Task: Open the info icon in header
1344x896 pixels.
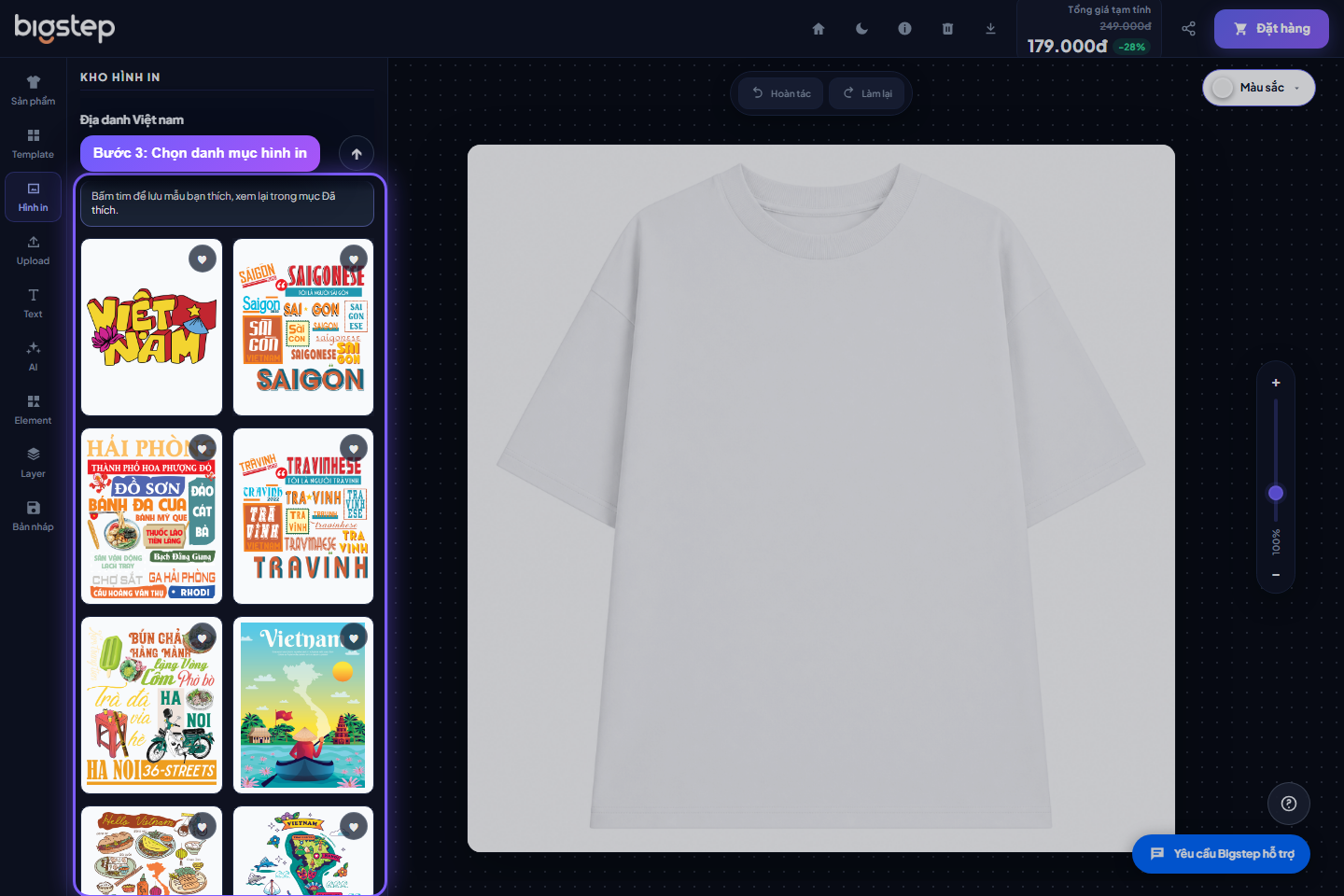Action: coord(904,29)
